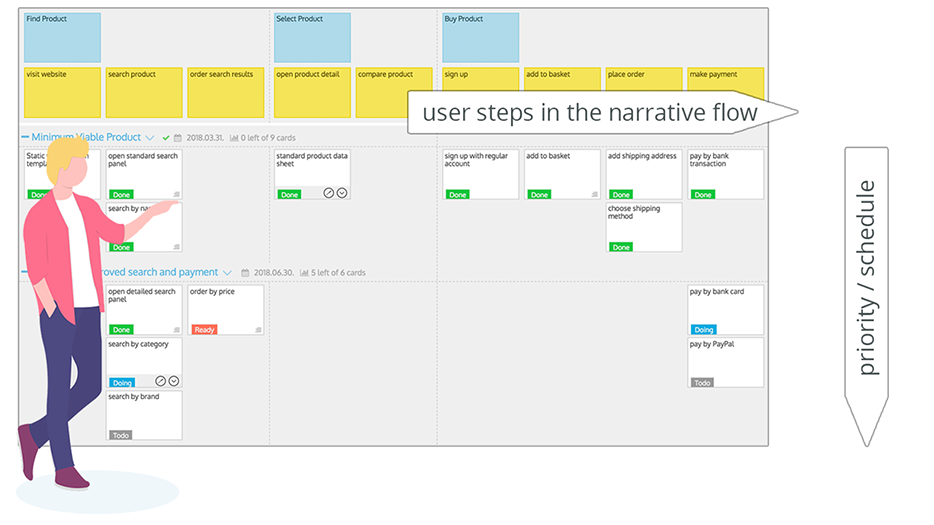Click the 5 left of 6 cards counter
The image size is (934, 525).
click(x=338, y=273)
